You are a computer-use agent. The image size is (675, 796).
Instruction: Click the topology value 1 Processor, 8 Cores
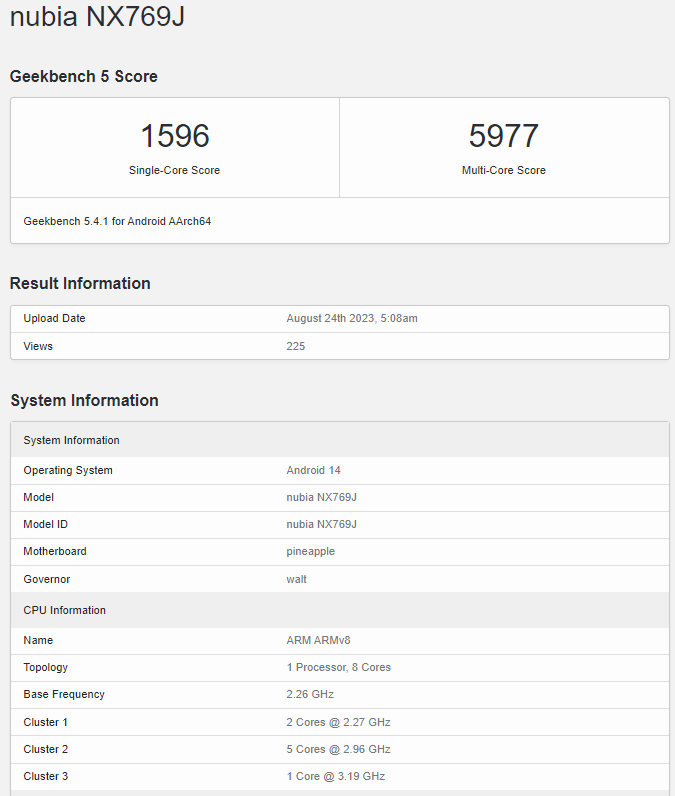click(x=338, y=667)
